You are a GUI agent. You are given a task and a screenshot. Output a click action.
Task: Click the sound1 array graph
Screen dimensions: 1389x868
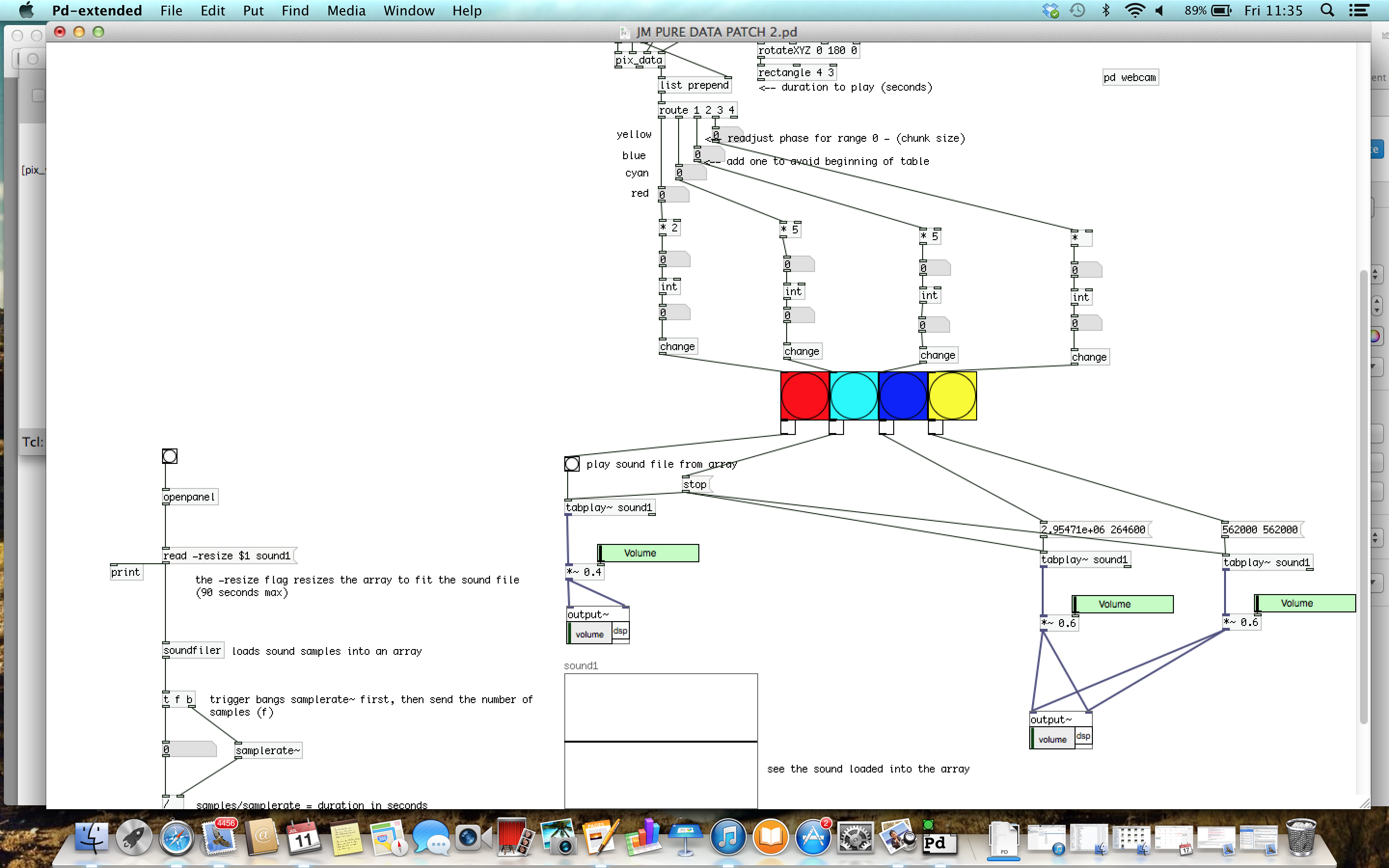tap(661, 741)
